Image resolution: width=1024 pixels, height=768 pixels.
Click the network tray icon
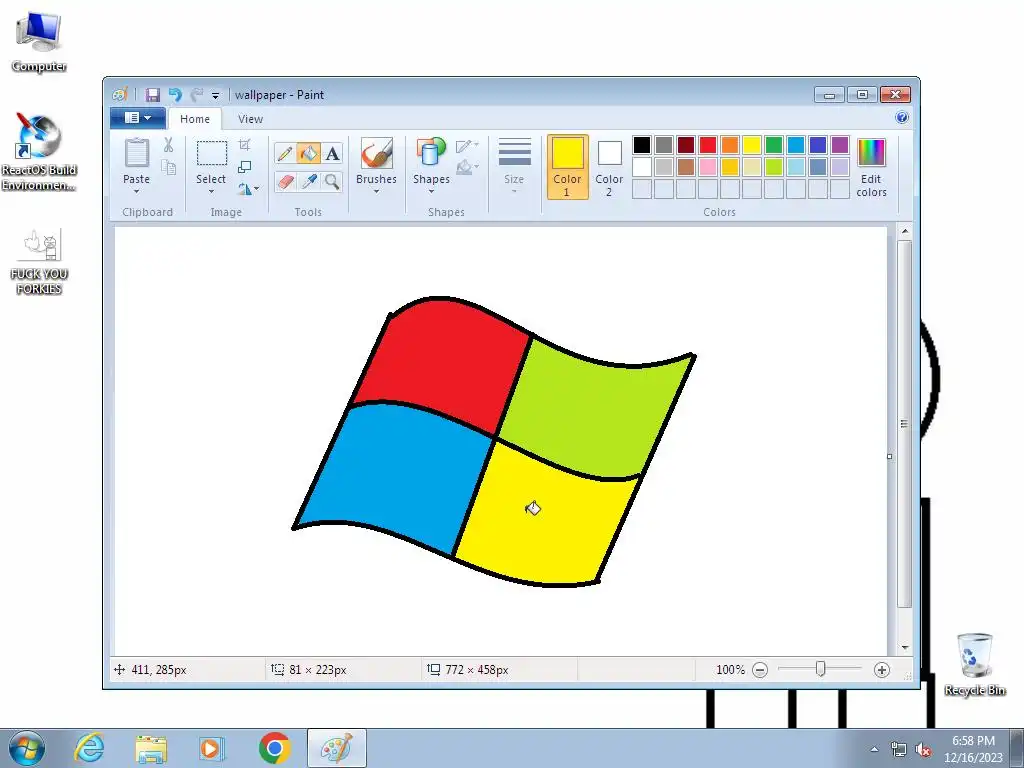coord(899,749)
